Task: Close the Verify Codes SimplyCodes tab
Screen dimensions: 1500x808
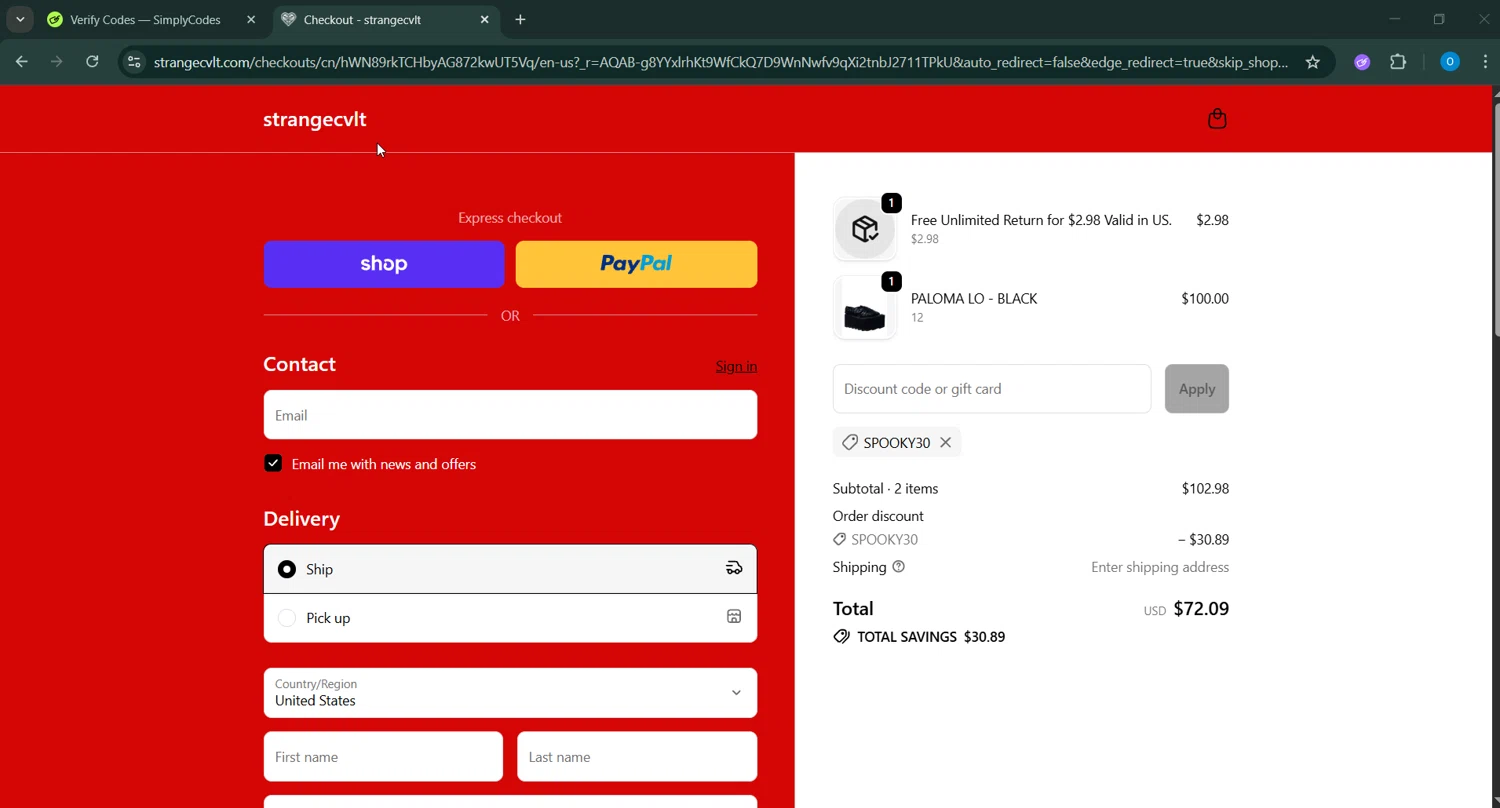Action: coord(251,19)
